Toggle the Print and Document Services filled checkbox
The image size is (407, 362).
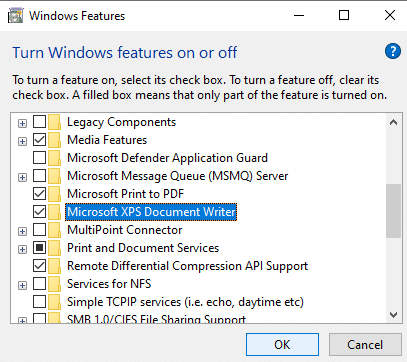39,248
